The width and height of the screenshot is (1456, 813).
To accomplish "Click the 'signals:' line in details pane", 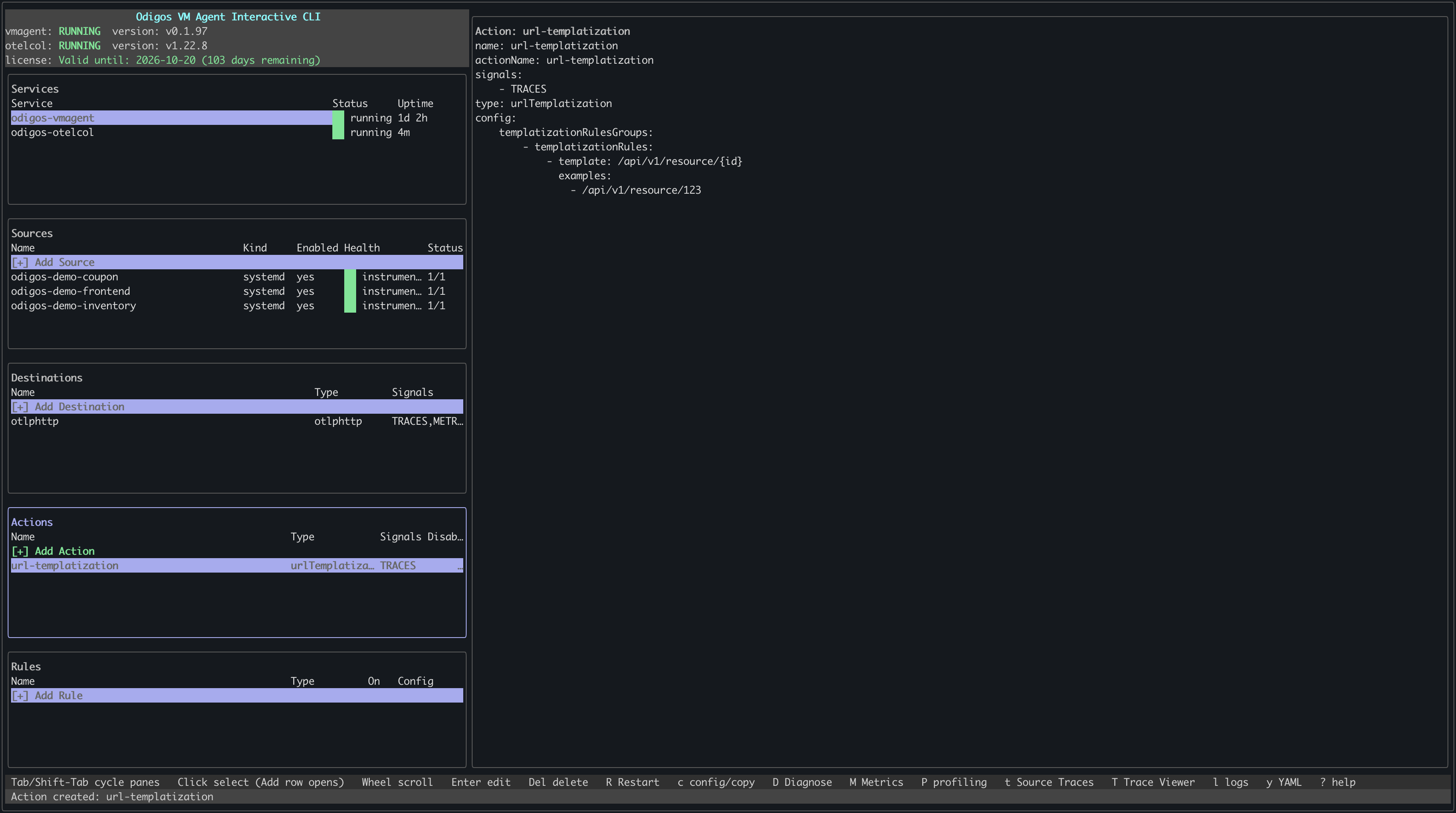I will pyautogui.click(x=499, y=75).
